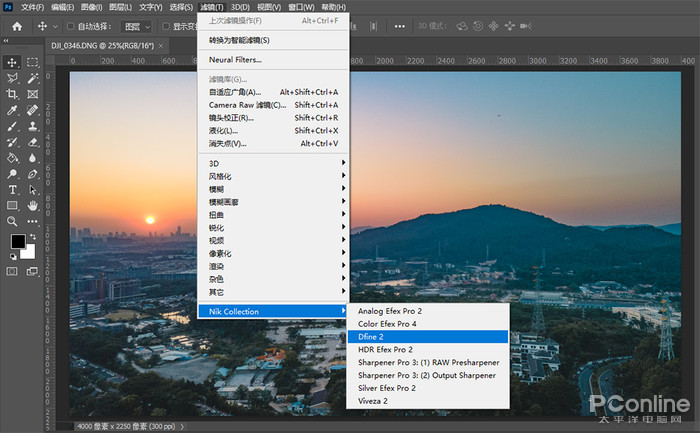Swap foreground and background colors
The width and height of the screenshot is (700, 433).
pyautogui.click(x=32, y=236)
